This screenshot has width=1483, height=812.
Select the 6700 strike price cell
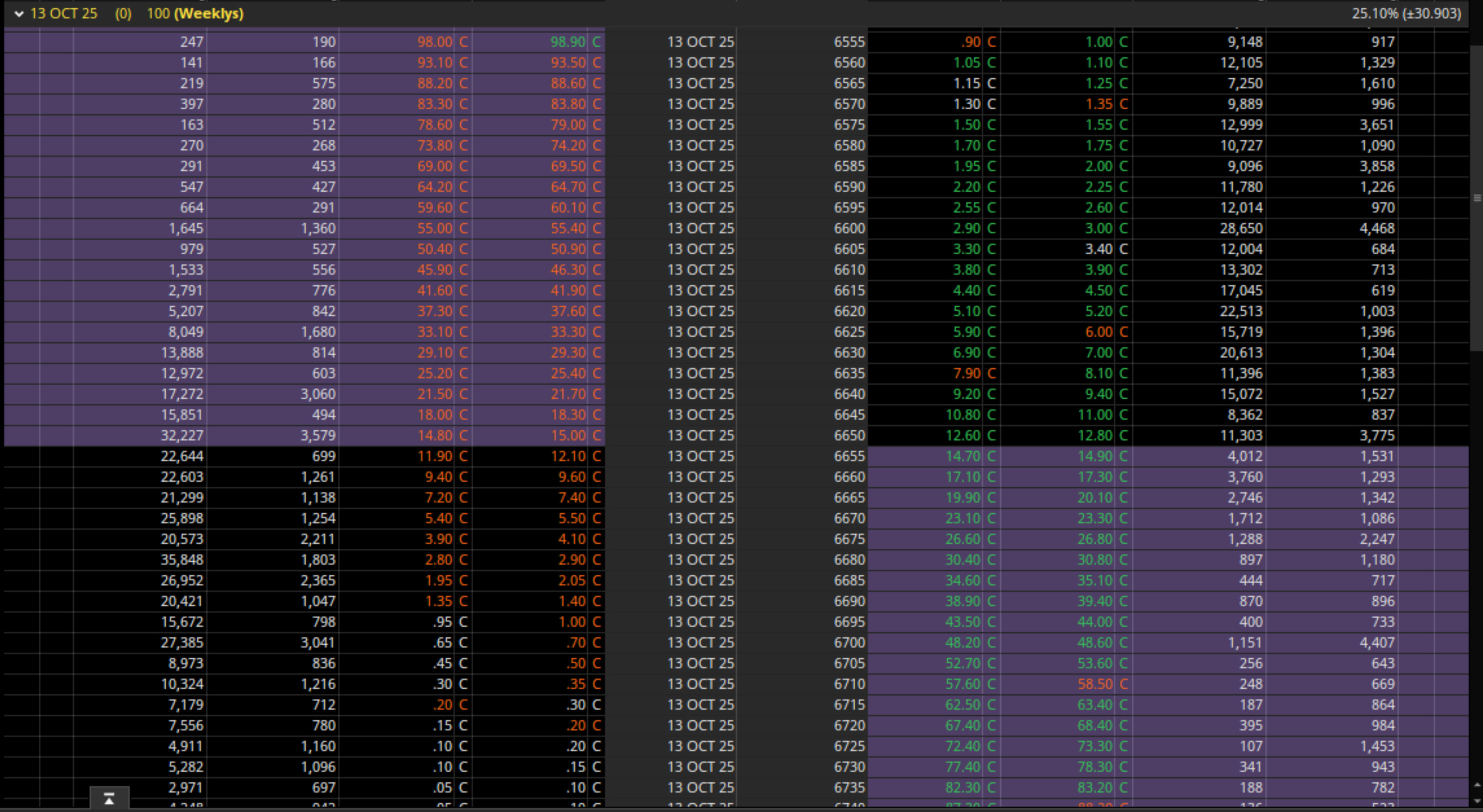848,643
